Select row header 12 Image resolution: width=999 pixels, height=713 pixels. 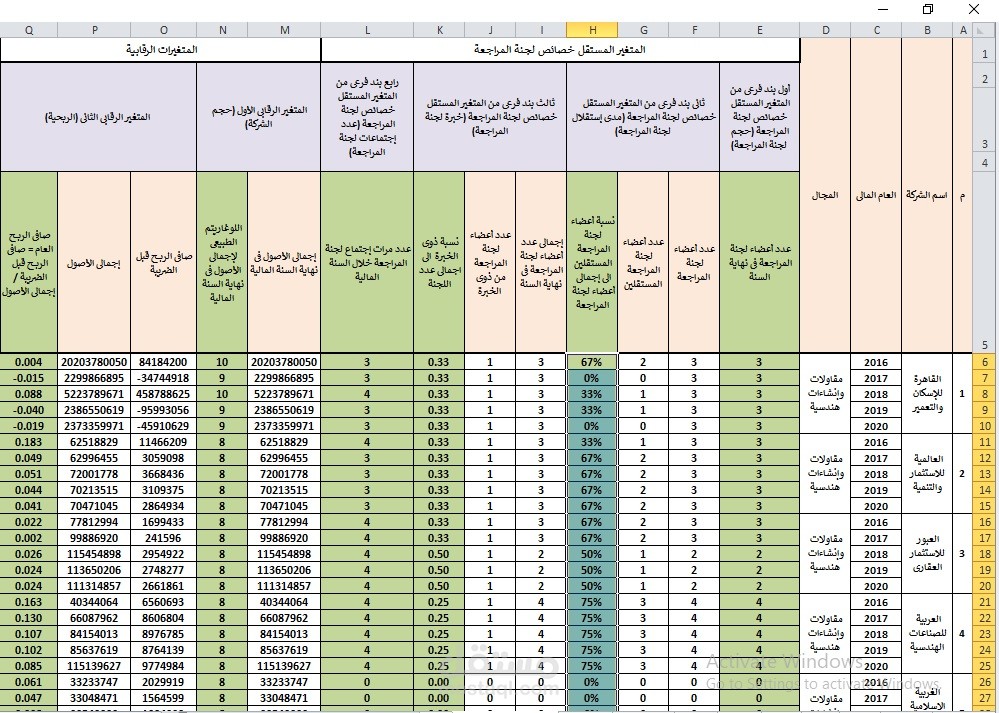985,458
